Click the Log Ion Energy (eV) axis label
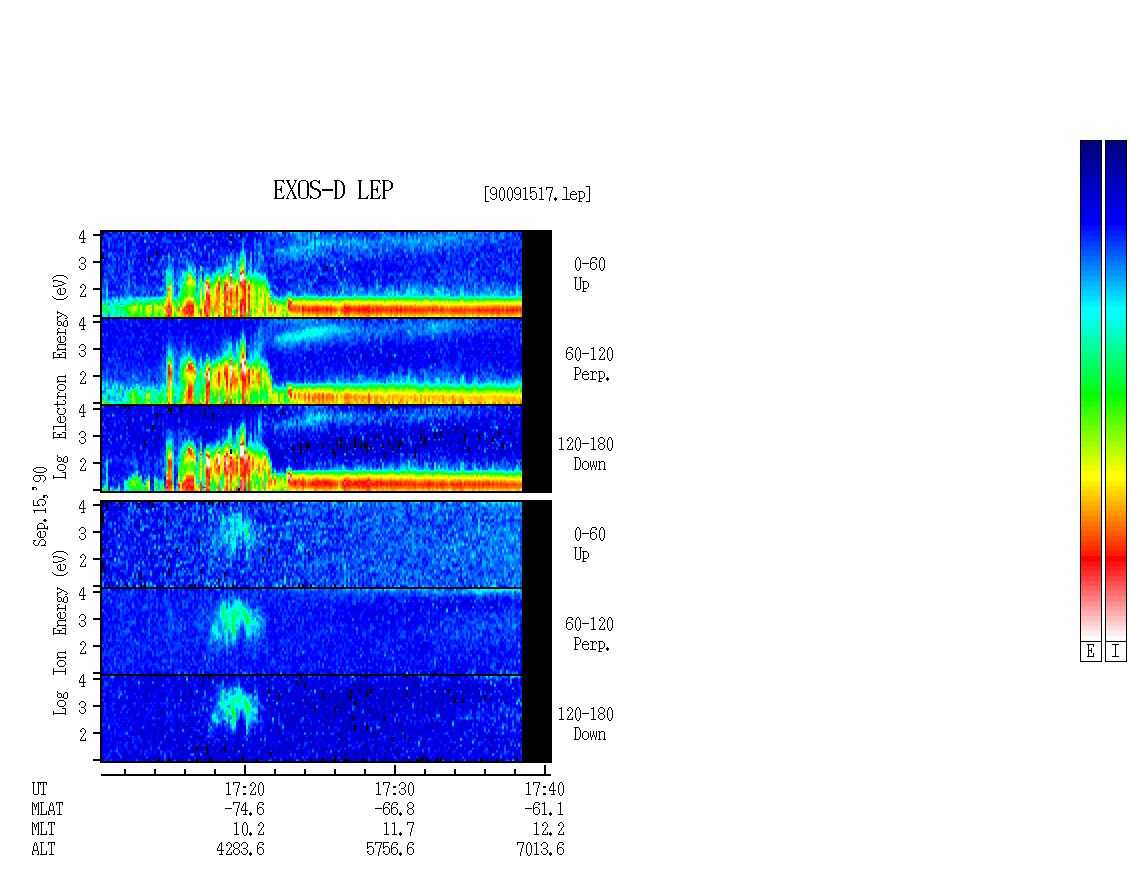The image size is (1130, 875). pos(60,633)
